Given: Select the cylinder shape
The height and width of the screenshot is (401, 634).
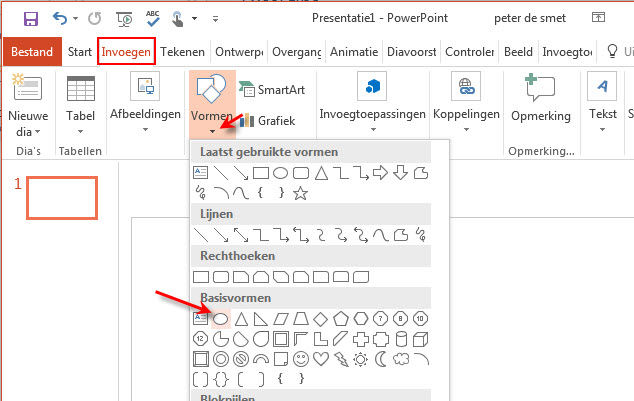Looking at the screenshot, I should tap(401, 339).
